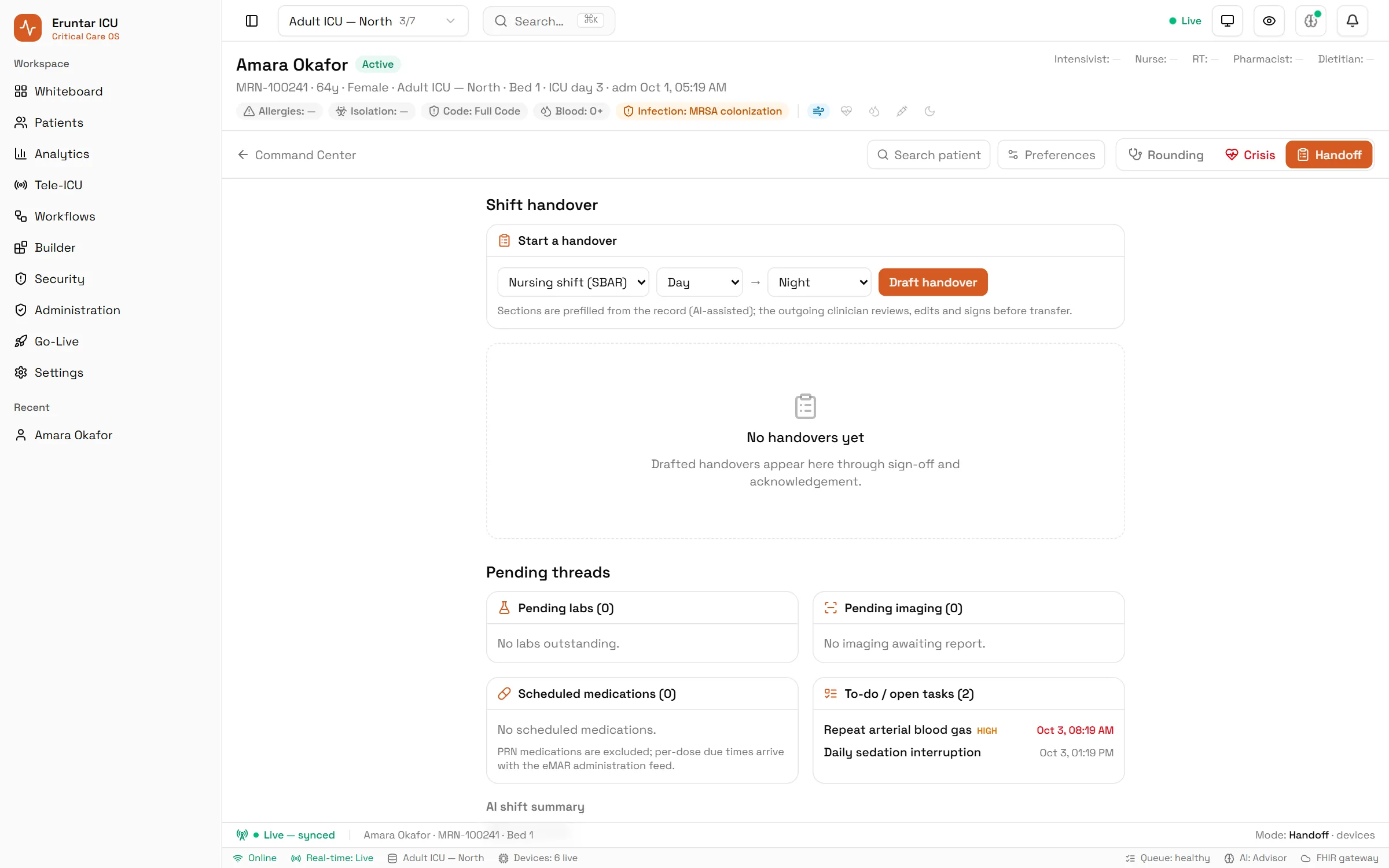Click the Draft handover button
The image size is (1389, 868).
click(933, 282)
